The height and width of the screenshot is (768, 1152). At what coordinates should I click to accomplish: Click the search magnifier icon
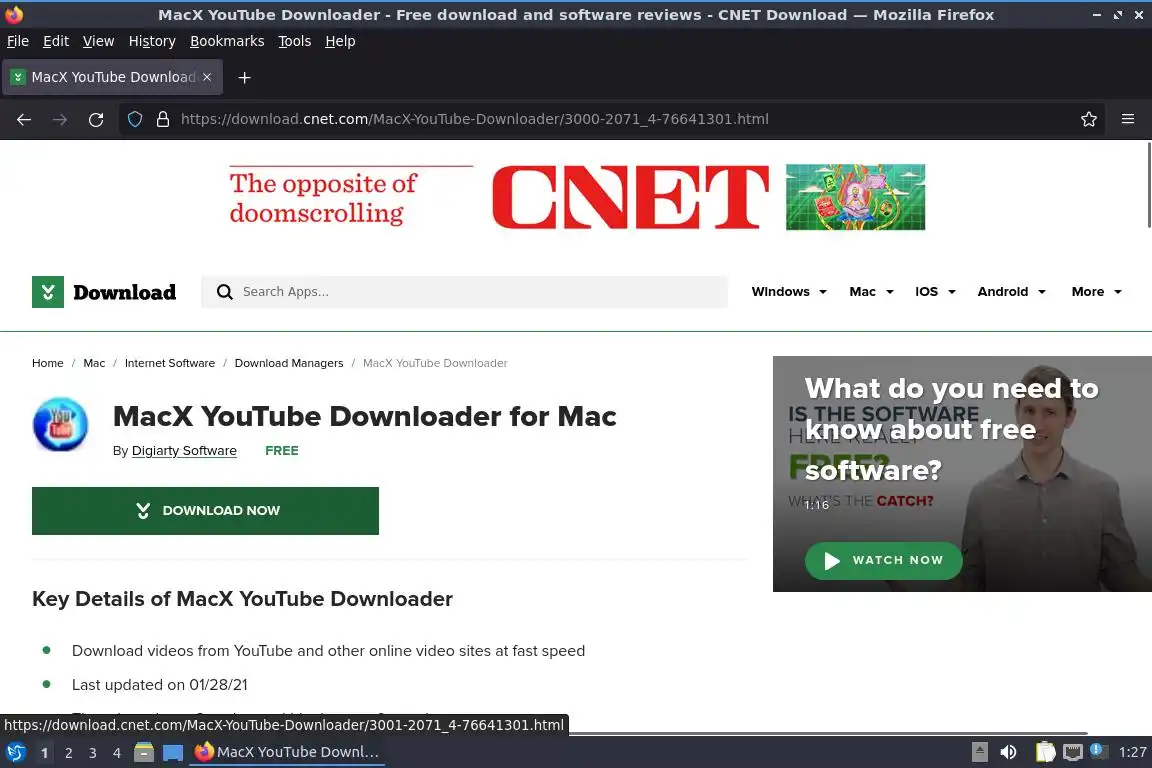225,292
